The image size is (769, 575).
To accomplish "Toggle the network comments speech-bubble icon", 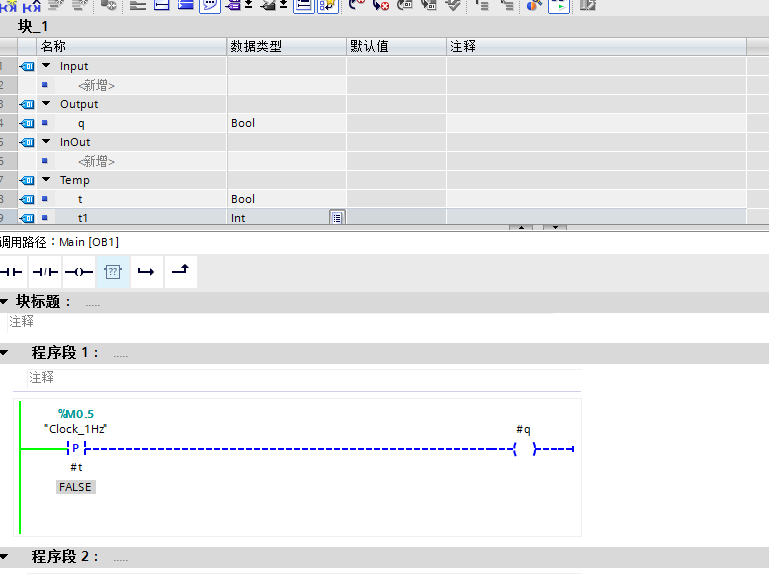I will click(210, 5).
